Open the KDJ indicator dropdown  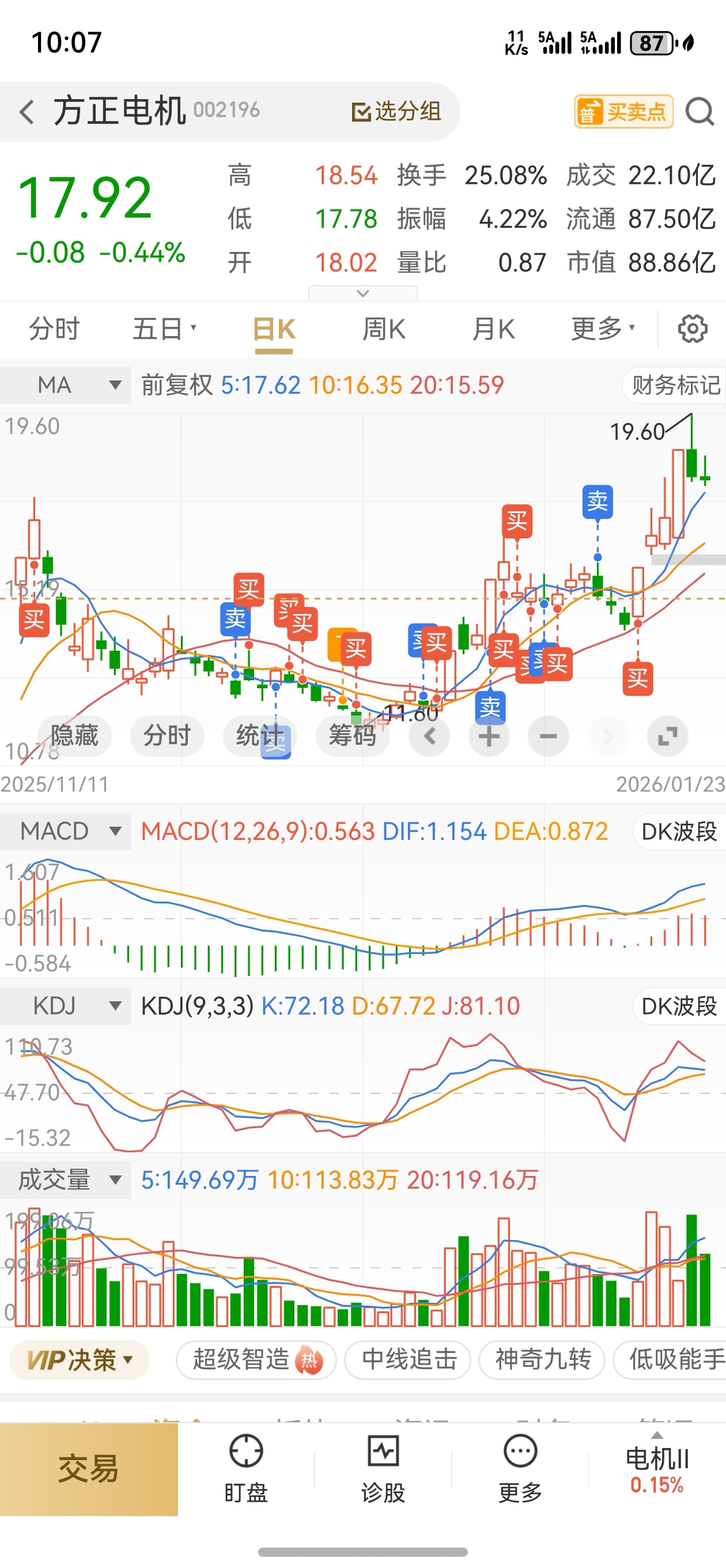tap(66, 1006)
